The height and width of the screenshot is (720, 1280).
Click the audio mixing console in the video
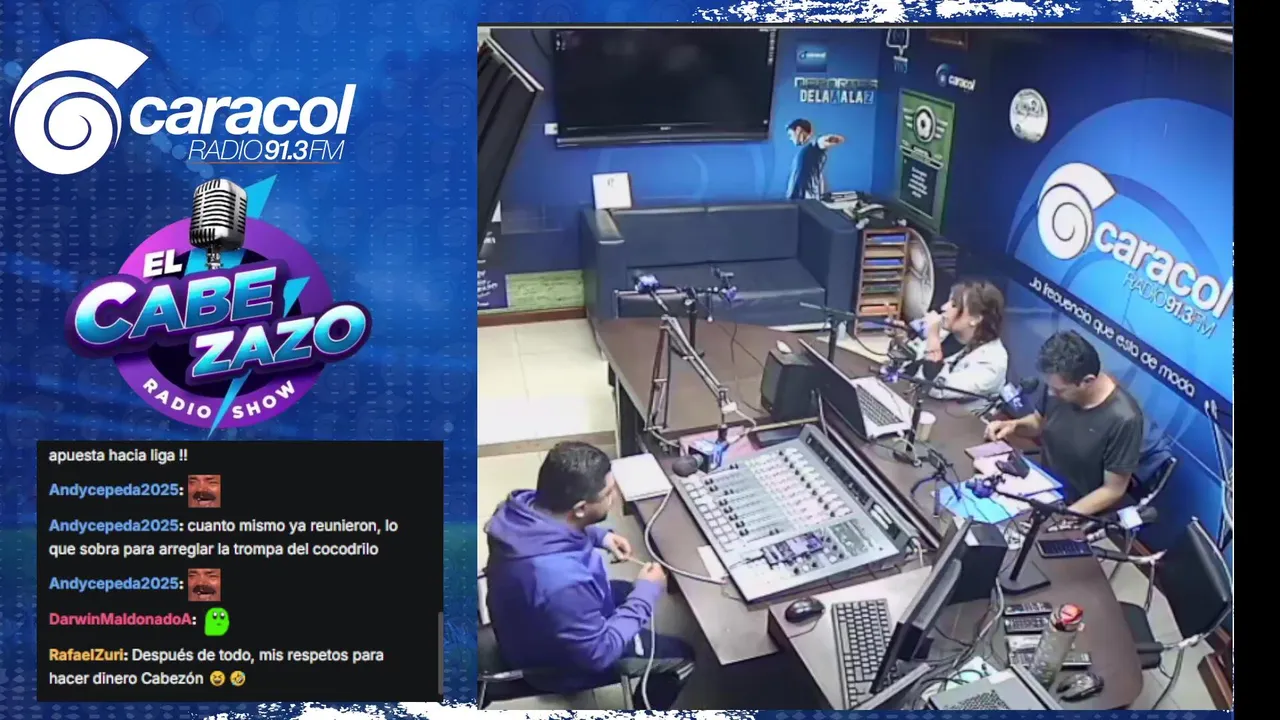[x=788, y=510]
